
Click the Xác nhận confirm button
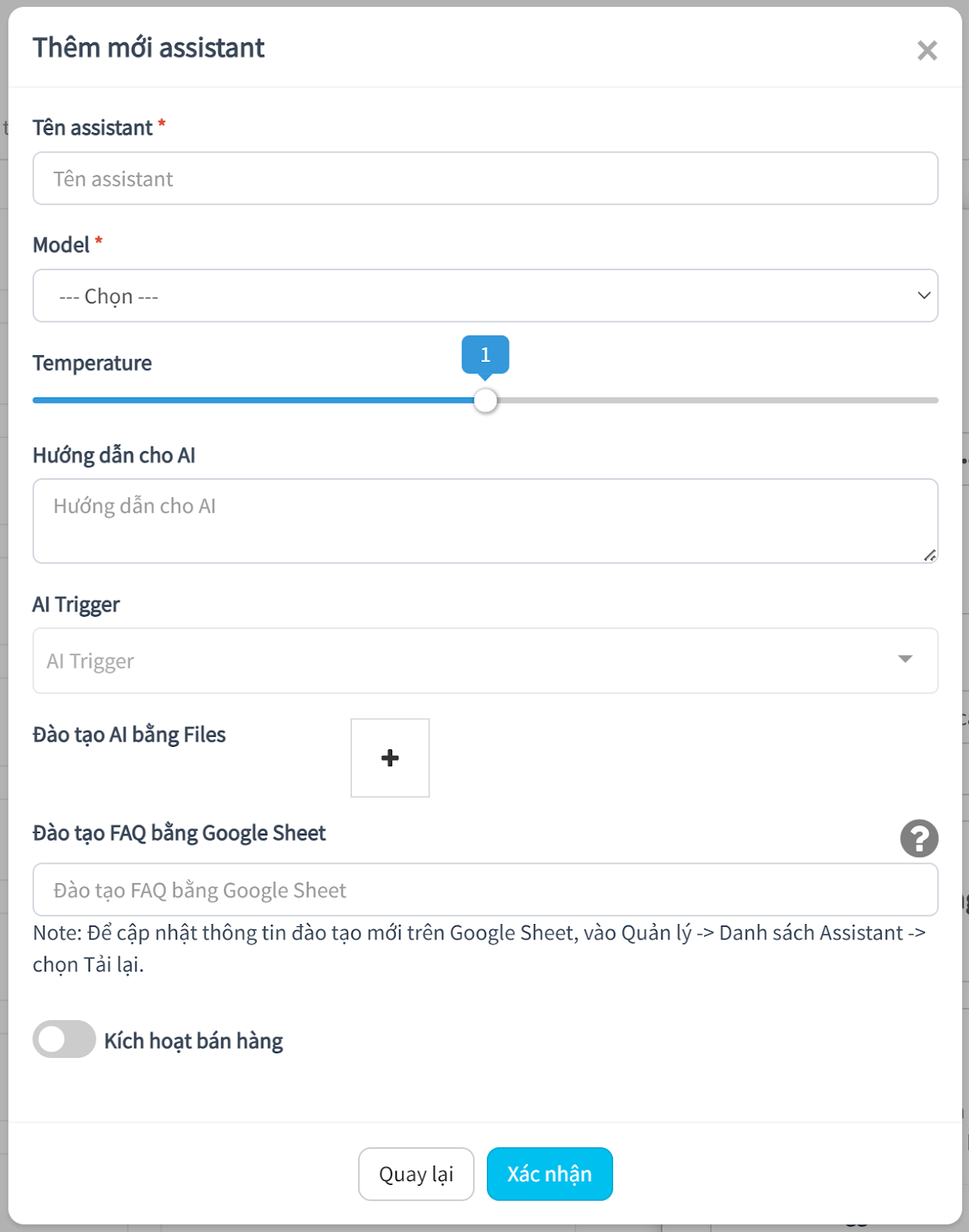(549, 1174)
